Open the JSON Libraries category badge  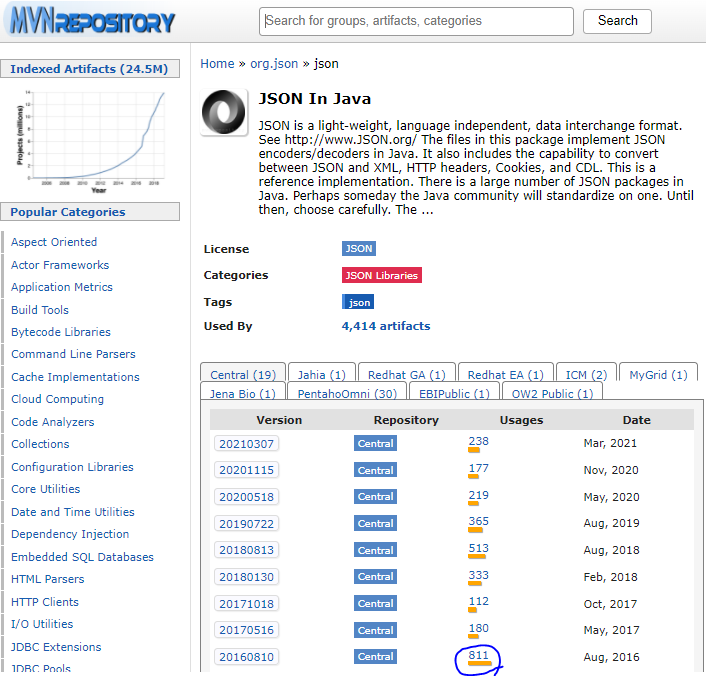click(381, 275)
